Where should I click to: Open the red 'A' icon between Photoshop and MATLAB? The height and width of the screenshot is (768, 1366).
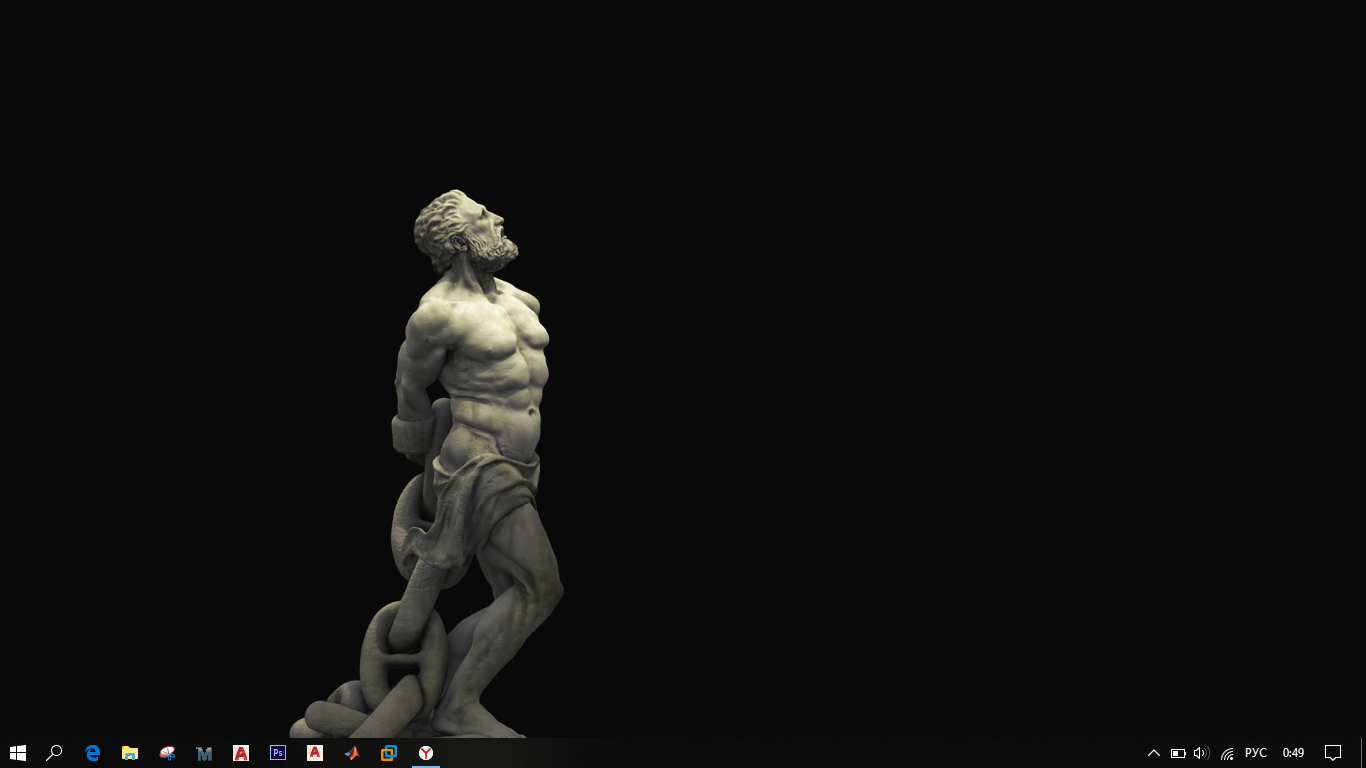315,753
